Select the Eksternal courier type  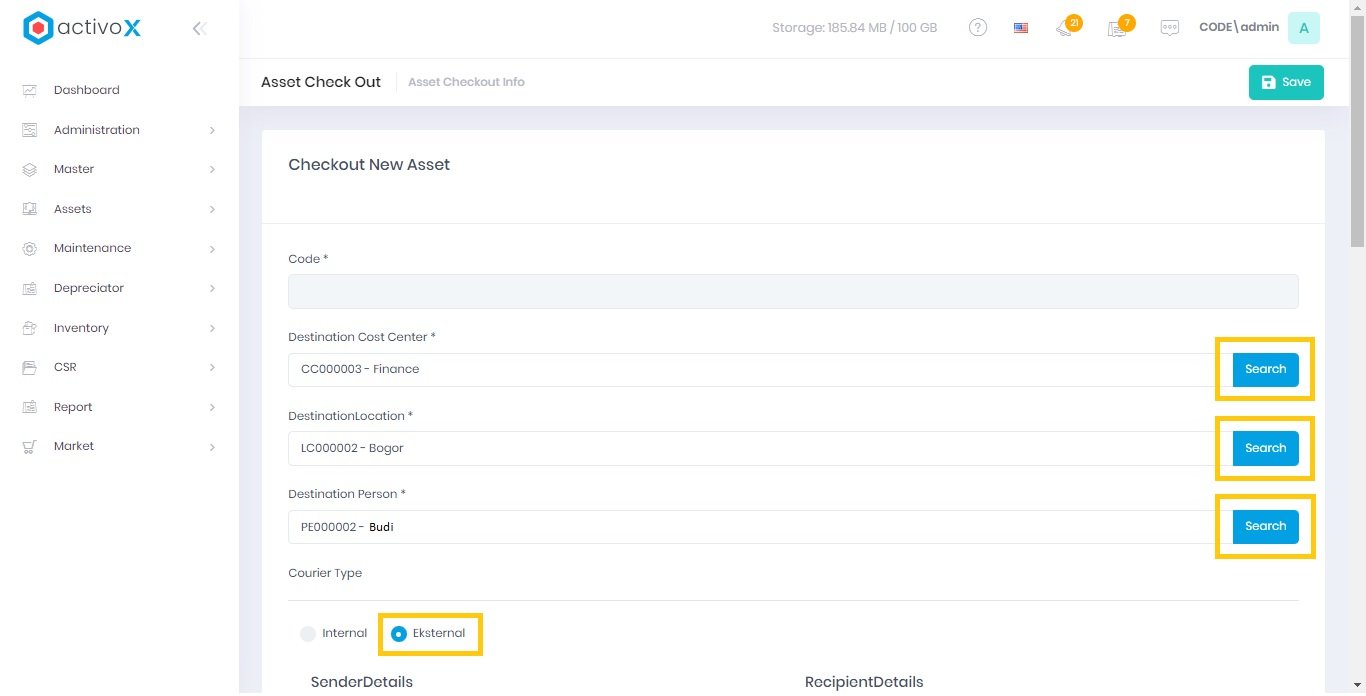400,634
